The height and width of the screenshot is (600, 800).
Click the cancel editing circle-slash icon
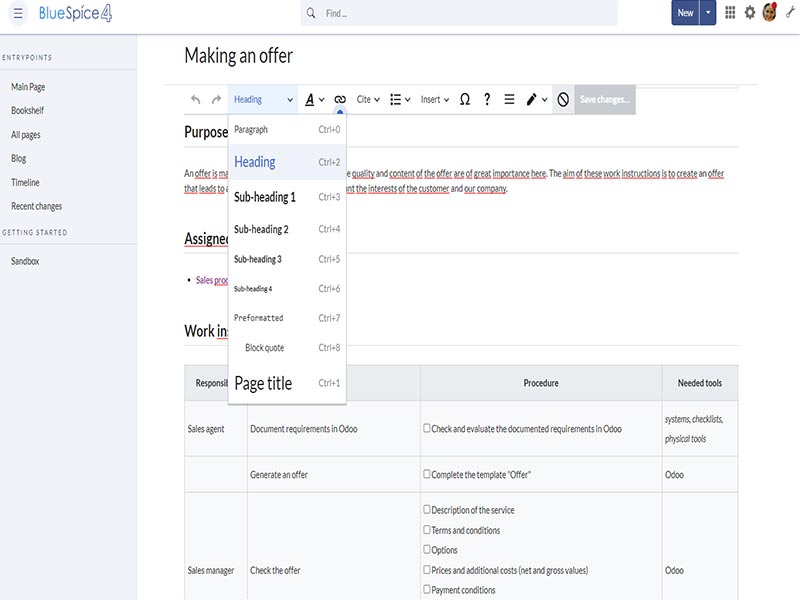563,100
